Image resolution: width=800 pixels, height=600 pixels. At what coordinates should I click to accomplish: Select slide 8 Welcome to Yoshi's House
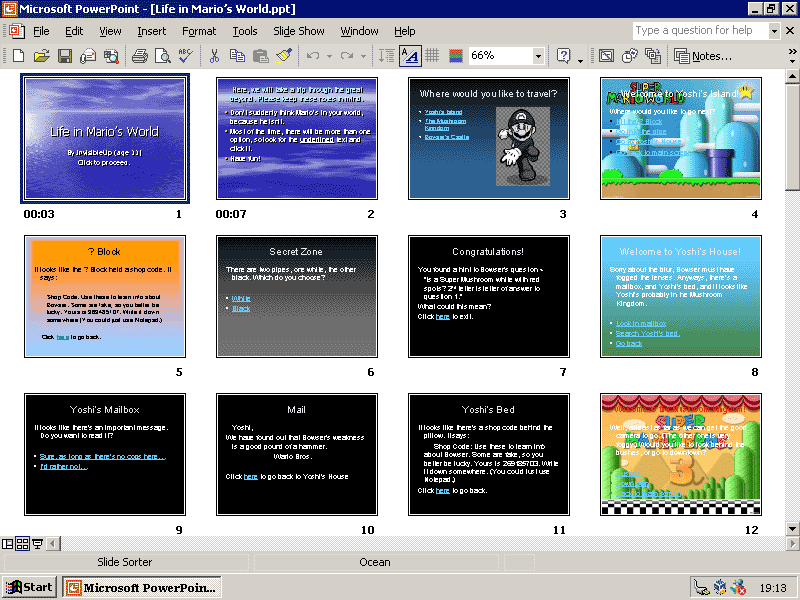681,296
